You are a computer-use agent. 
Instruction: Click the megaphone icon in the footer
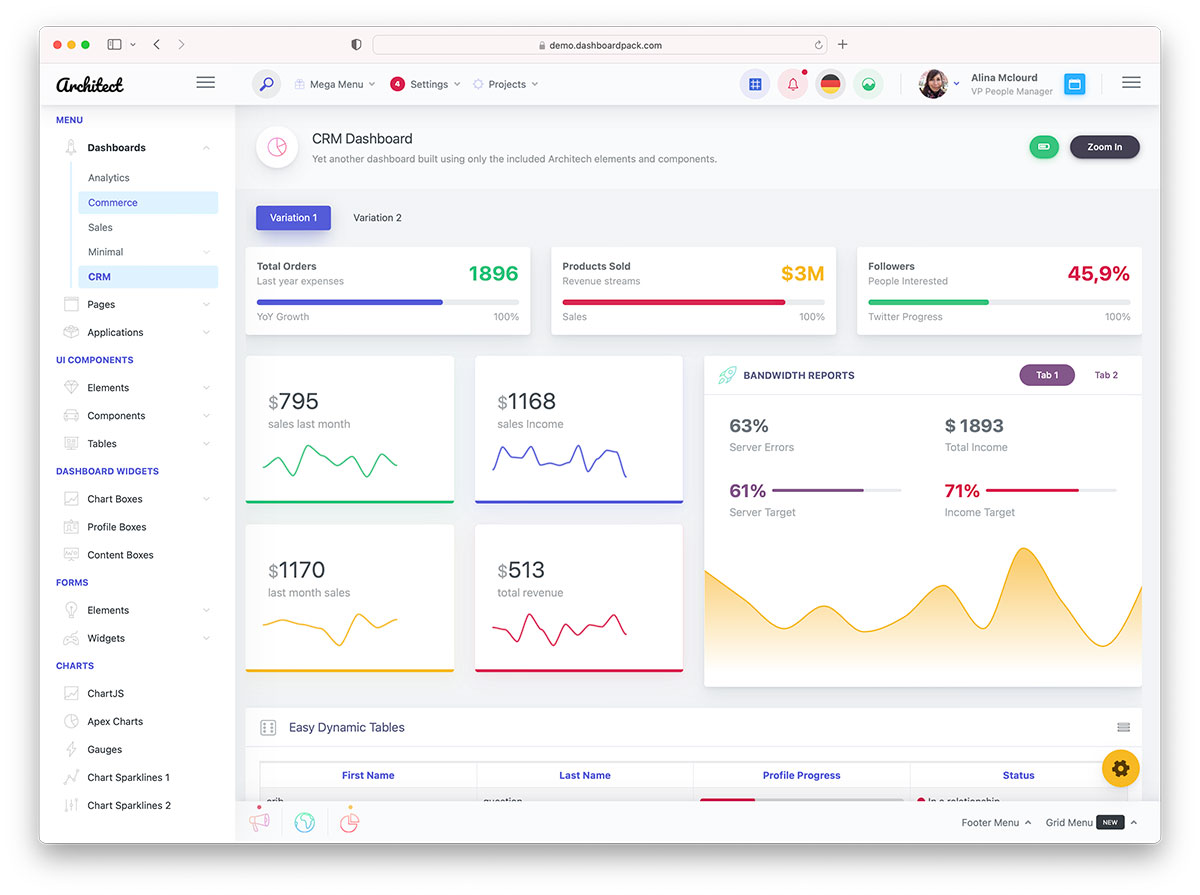click(260, 821)
